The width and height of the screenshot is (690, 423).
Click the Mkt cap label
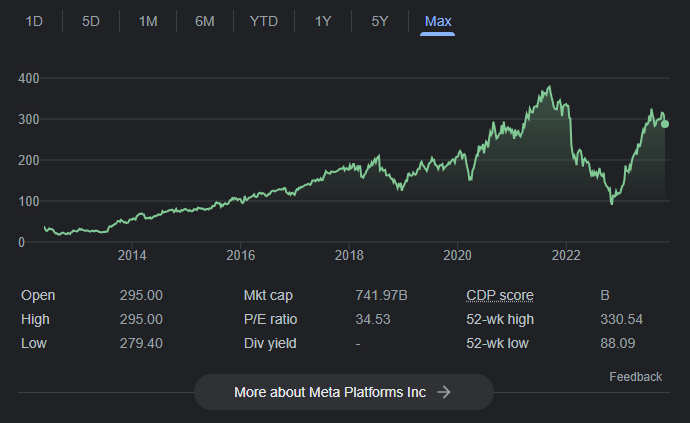coord(268,295)
